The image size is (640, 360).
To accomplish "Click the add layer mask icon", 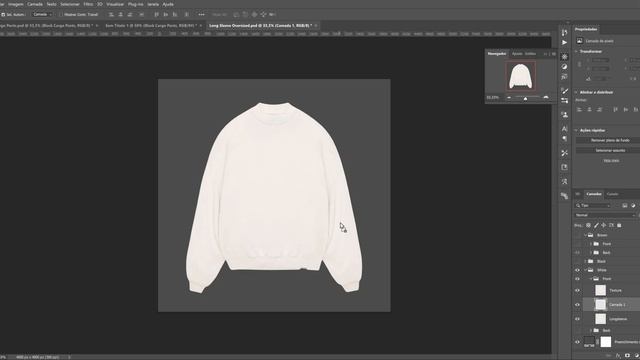I will [627, 356].
